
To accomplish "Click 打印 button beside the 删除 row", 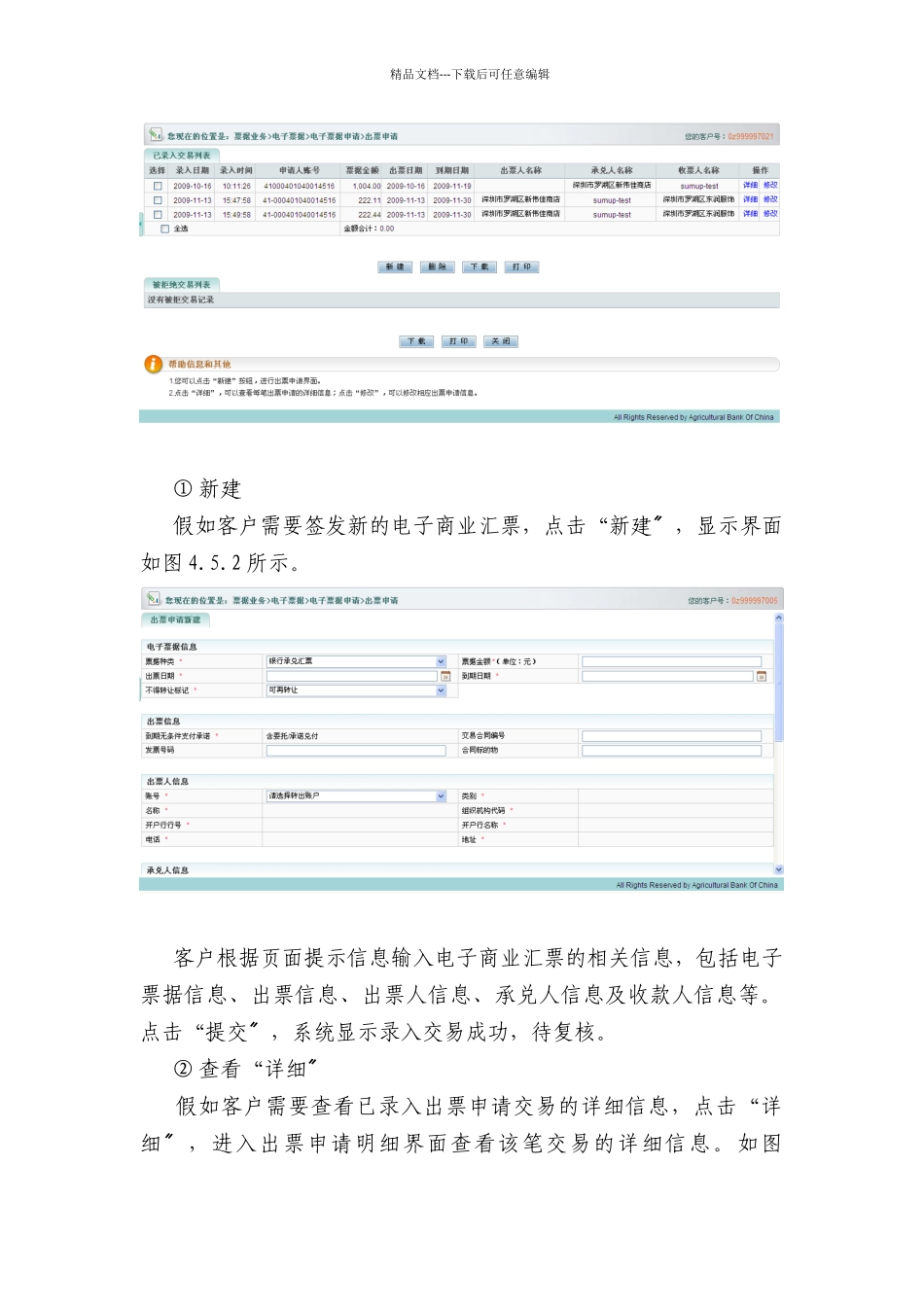I will pos(521,266).
